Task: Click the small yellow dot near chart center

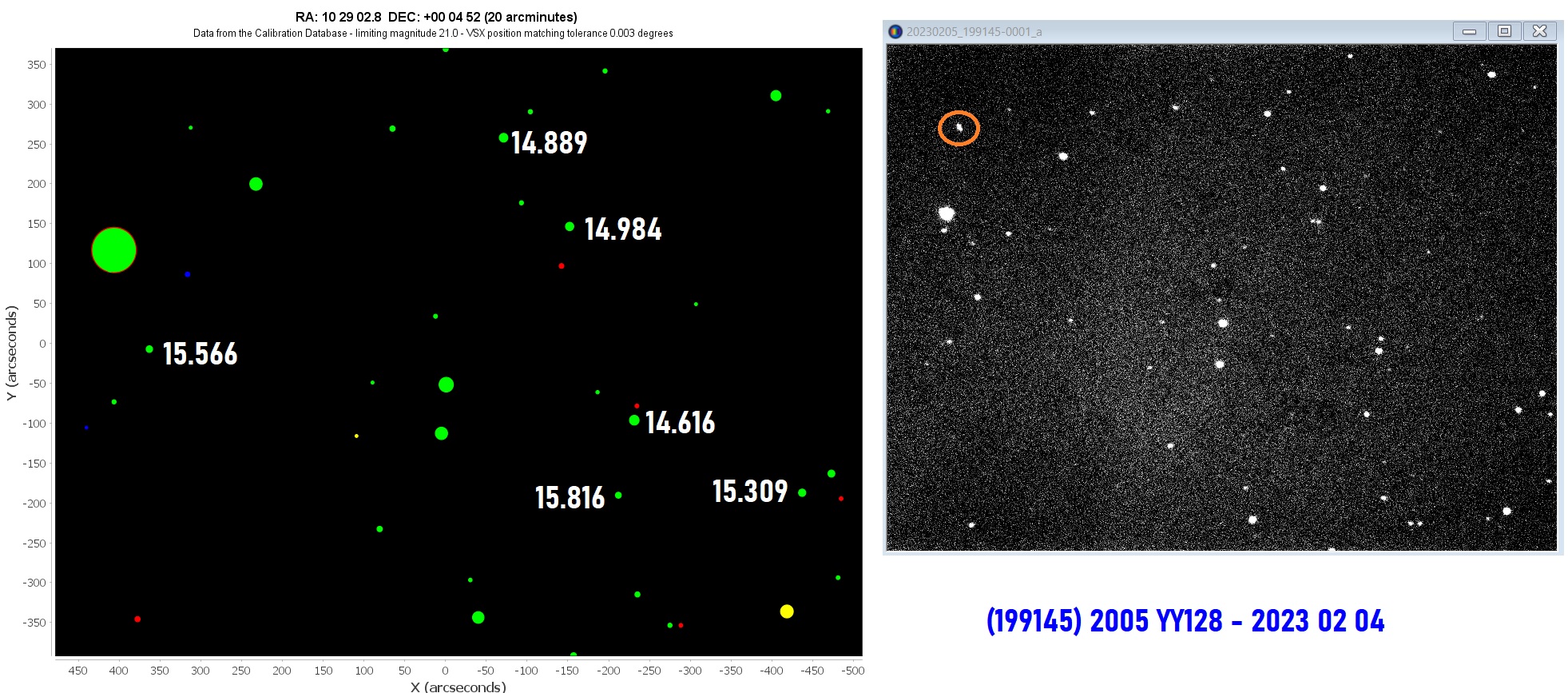Action: pyautogui.click(x=356, y=436)
